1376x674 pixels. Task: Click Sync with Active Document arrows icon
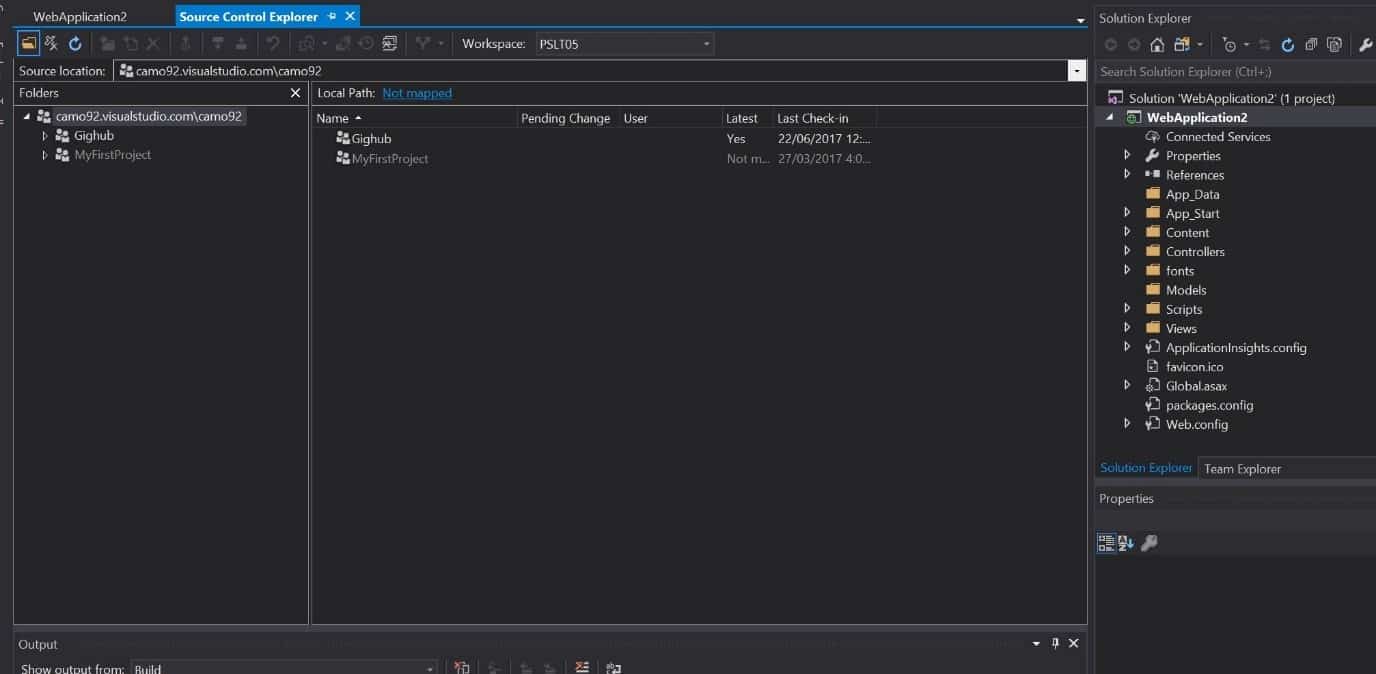1265,45
